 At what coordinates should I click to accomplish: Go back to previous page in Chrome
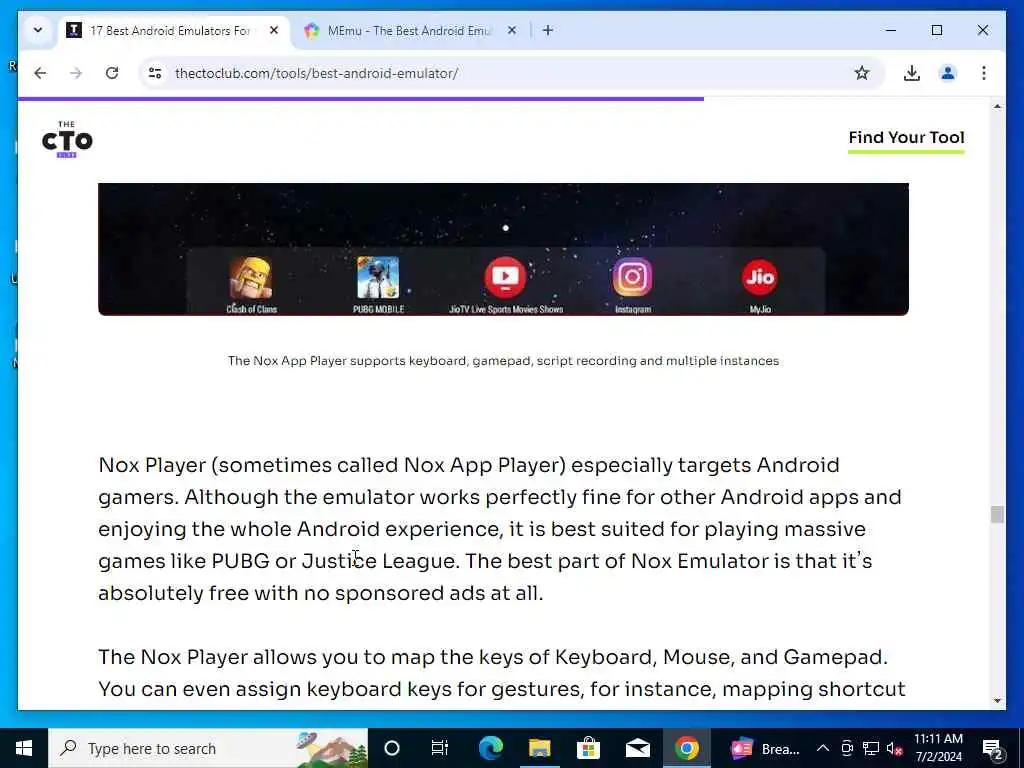point(40,73)
